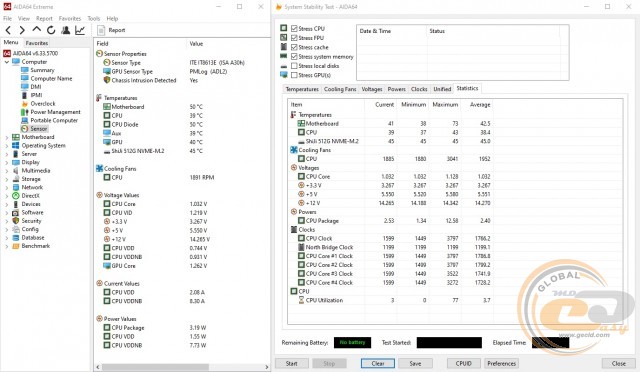Select the Overclock tree item
The image size is (640, 372).
tap(43, 103)
